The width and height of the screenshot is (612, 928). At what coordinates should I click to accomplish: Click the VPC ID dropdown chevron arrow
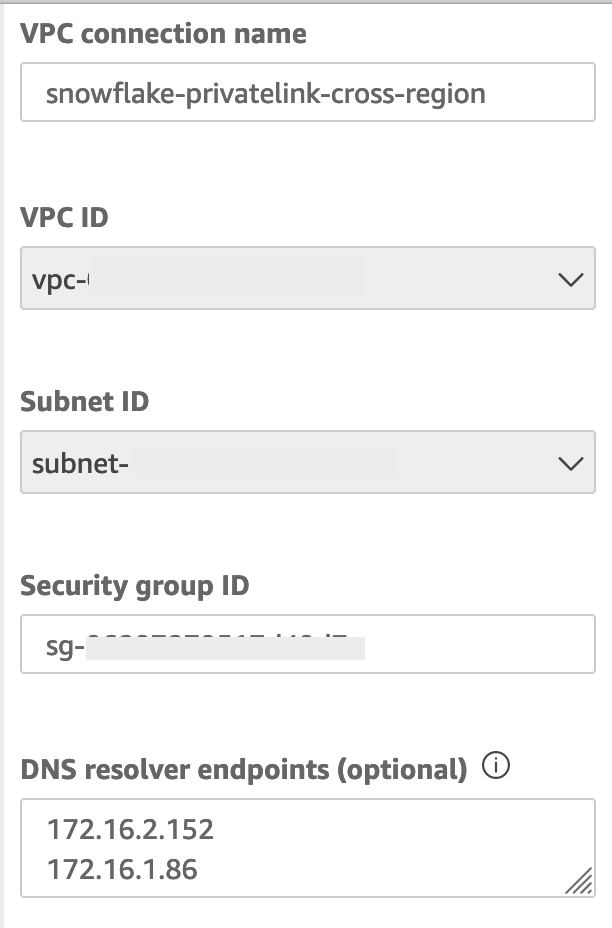[x=570, y=279]
